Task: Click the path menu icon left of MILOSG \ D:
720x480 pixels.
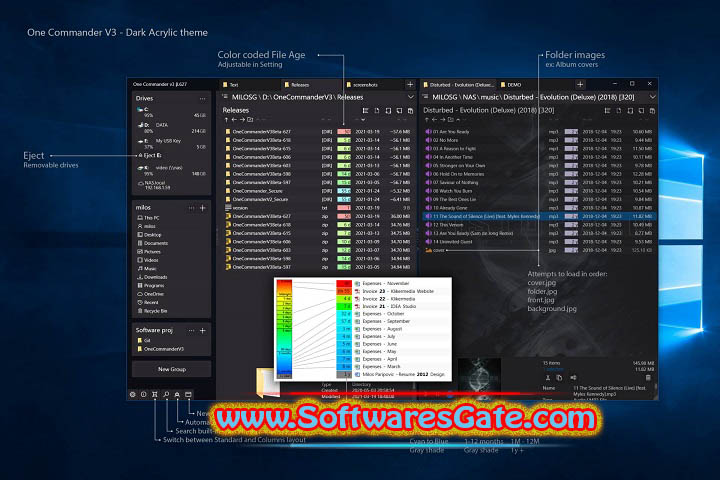Action: tap(225, 97)
